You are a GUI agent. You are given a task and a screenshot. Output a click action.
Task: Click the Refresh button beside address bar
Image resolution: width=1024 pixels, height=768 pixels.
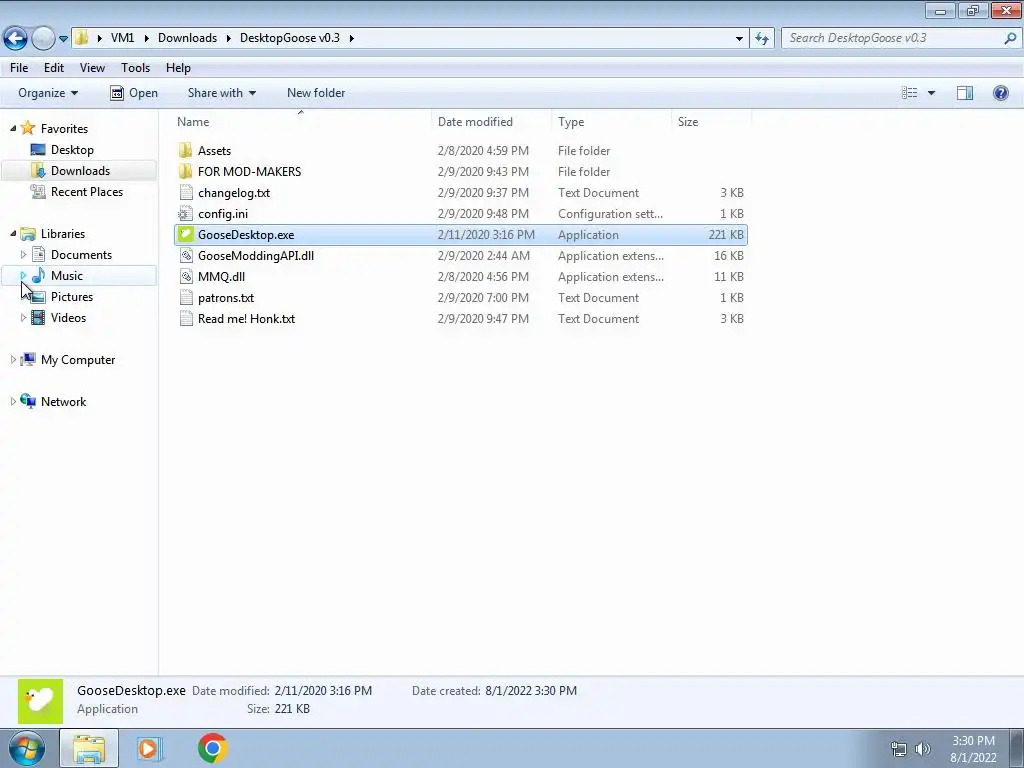(761, 38)
